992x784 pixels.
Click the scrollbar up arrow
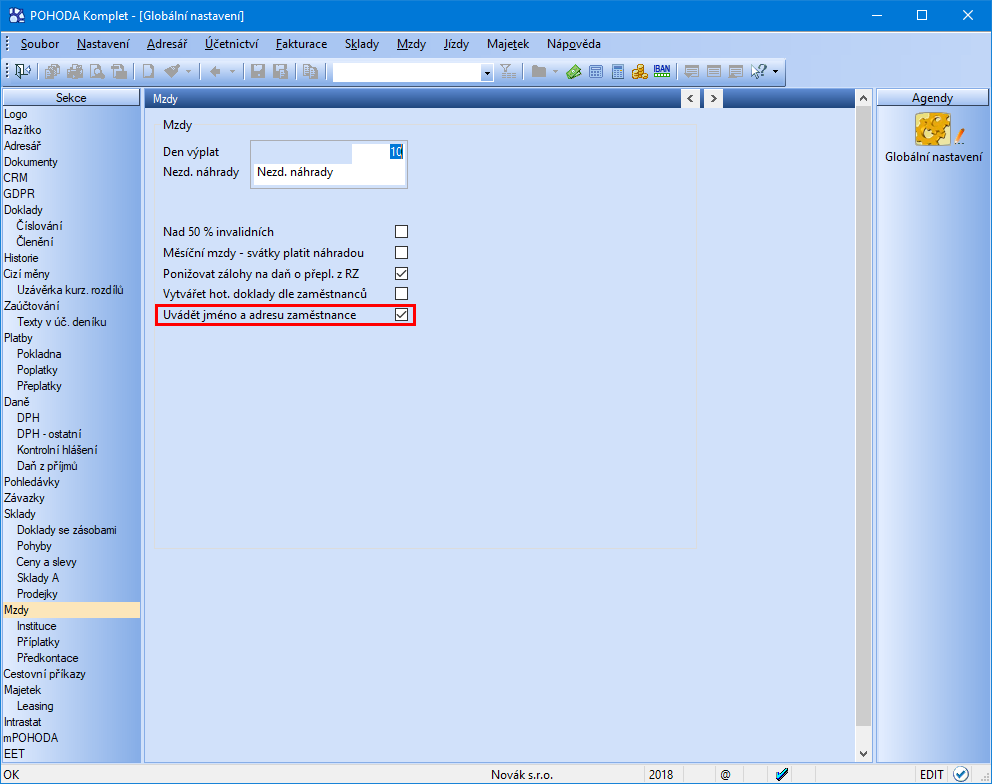coord(863,98)
